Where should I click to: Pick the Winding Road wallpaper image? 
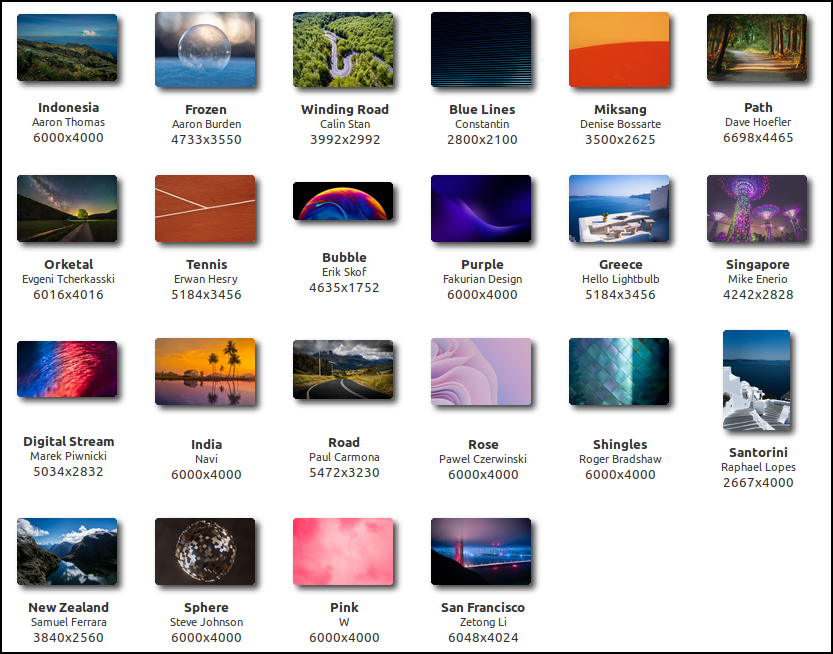343,49
